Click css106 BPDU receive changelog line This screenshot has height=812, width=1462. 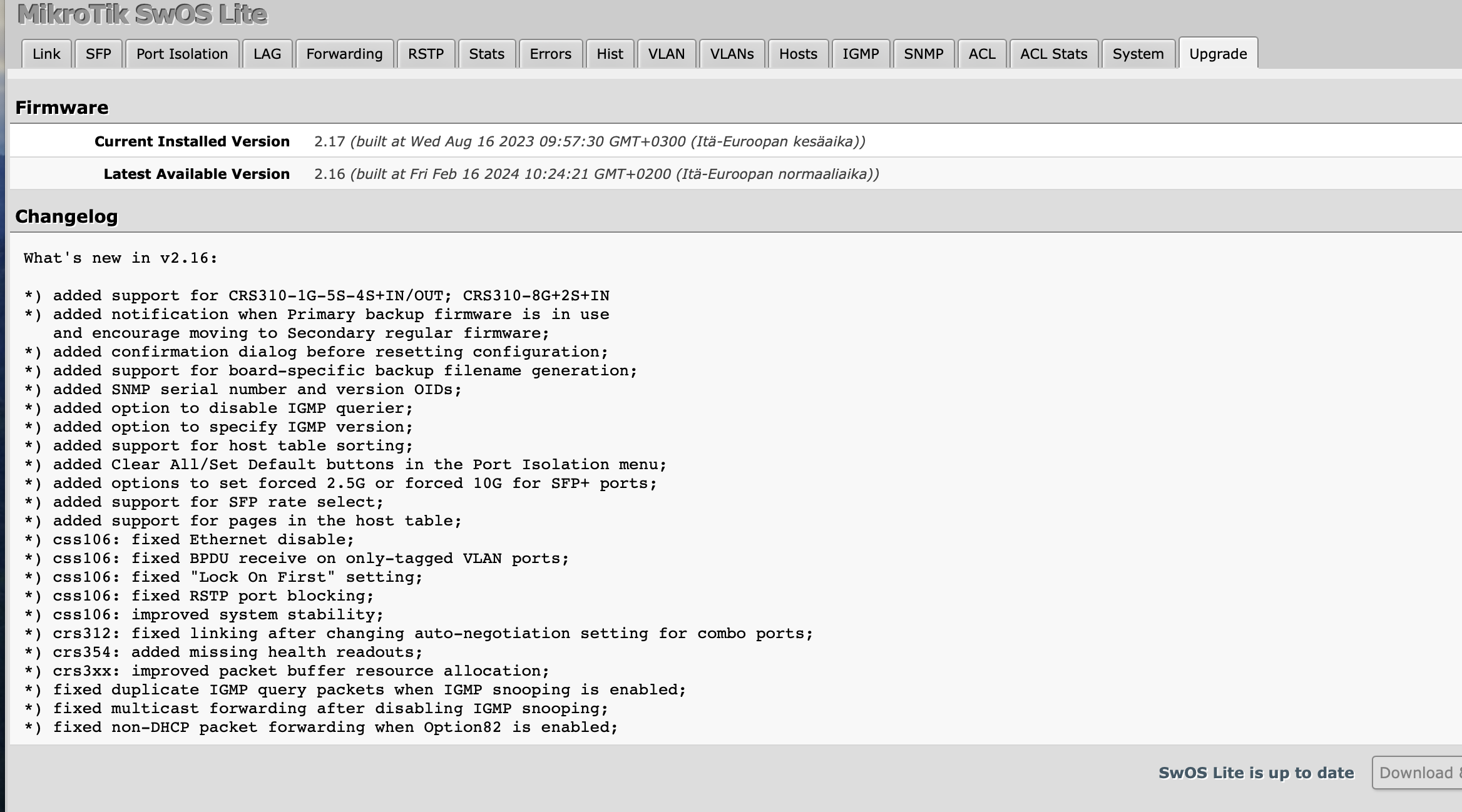pos(297,558)
